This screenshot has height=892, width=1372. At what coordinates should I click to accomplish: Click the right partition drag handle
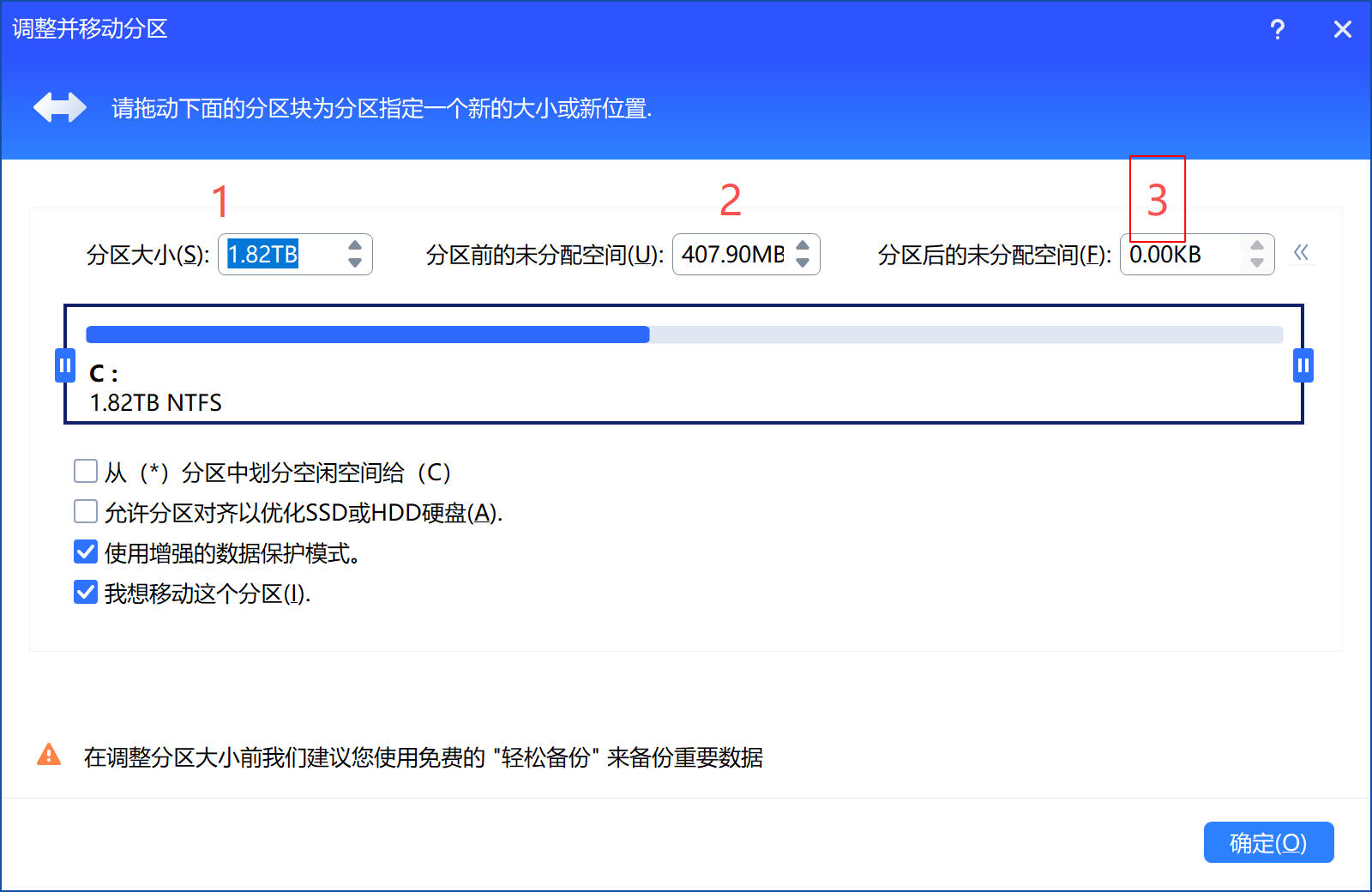[1303, 365]
